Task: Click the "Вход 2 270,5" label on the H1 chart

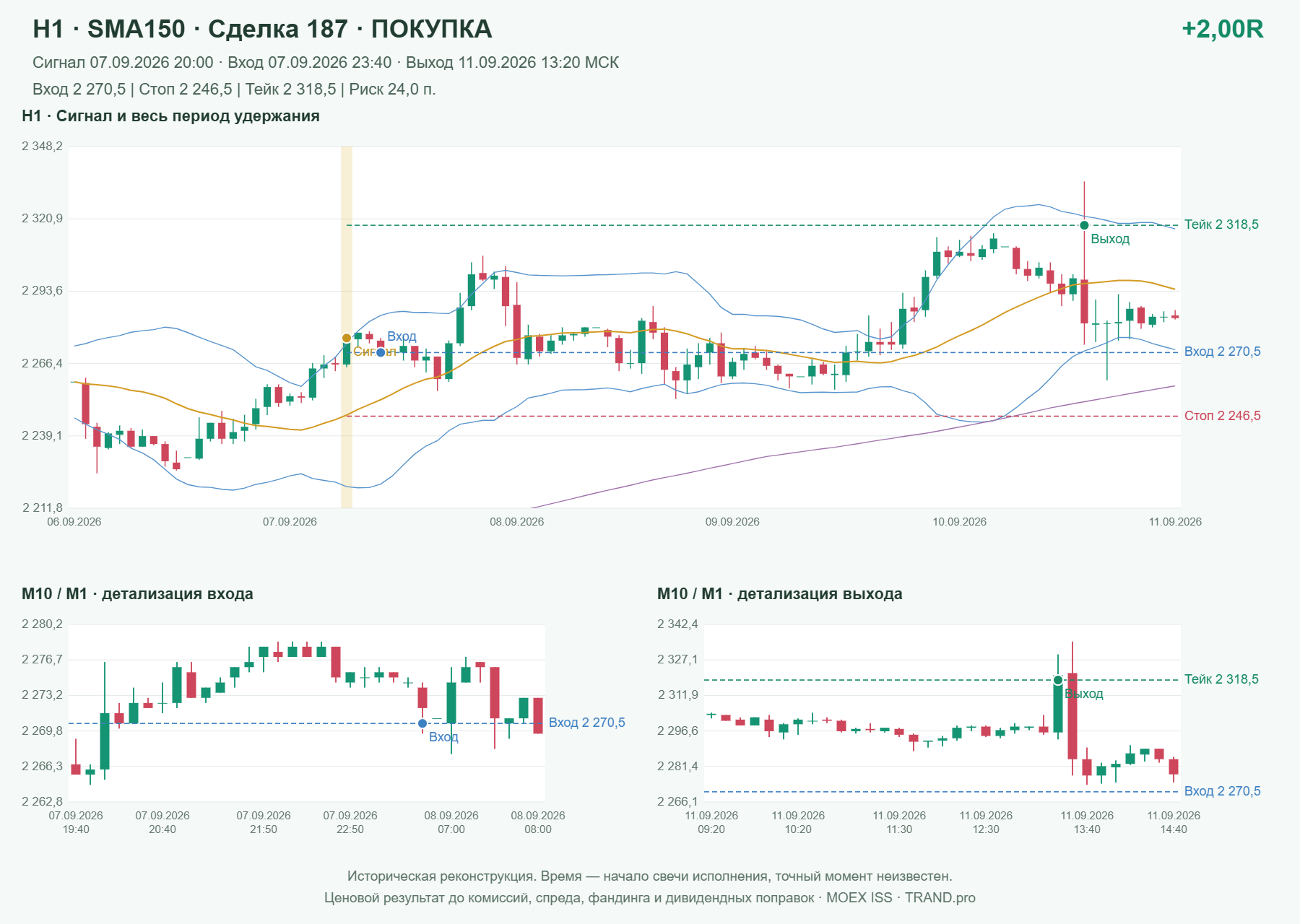Action: tap(1223, 352)
